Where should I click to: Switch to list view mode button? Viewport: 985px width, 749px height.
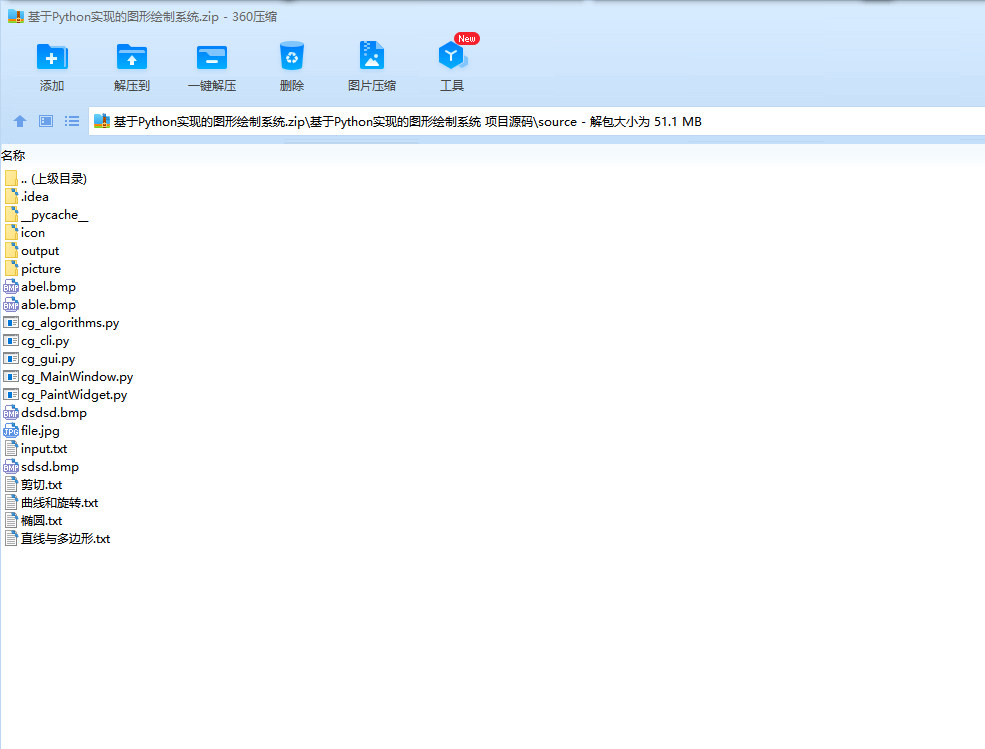[72, 121]
